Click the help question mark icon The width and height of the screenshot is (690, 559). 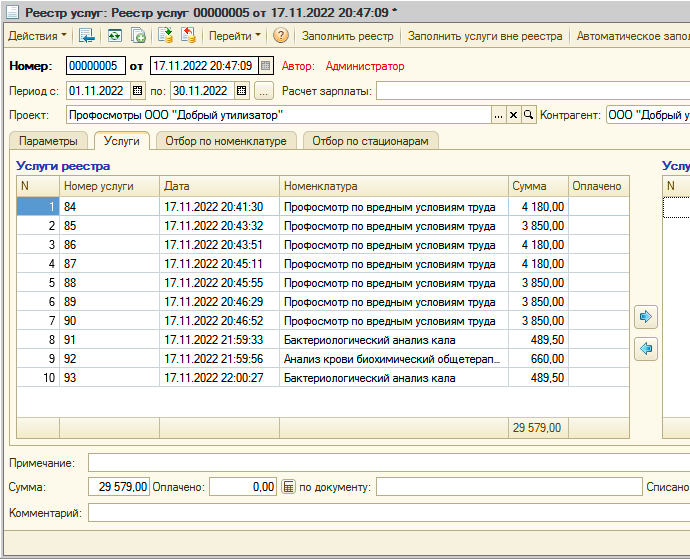click(x=281, y=36)
